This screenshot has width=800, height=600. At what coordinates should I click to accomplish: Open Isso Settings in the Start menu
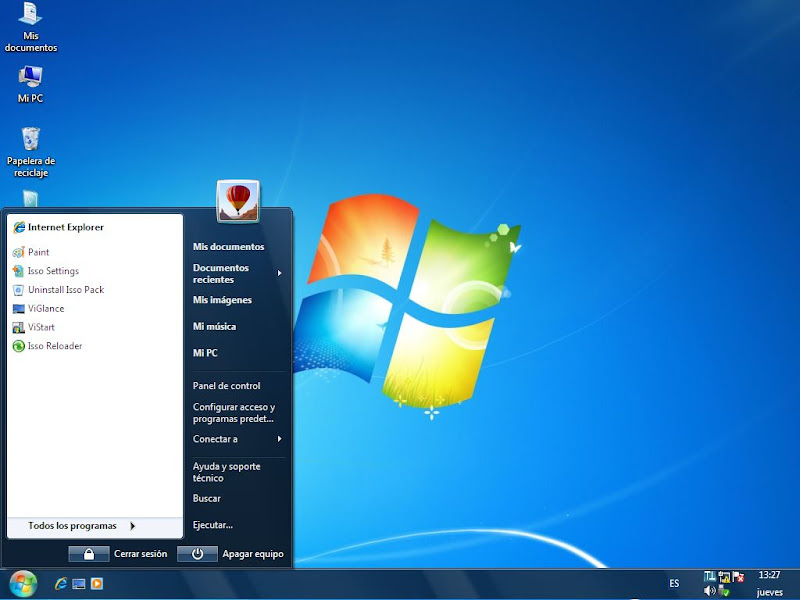46,271
